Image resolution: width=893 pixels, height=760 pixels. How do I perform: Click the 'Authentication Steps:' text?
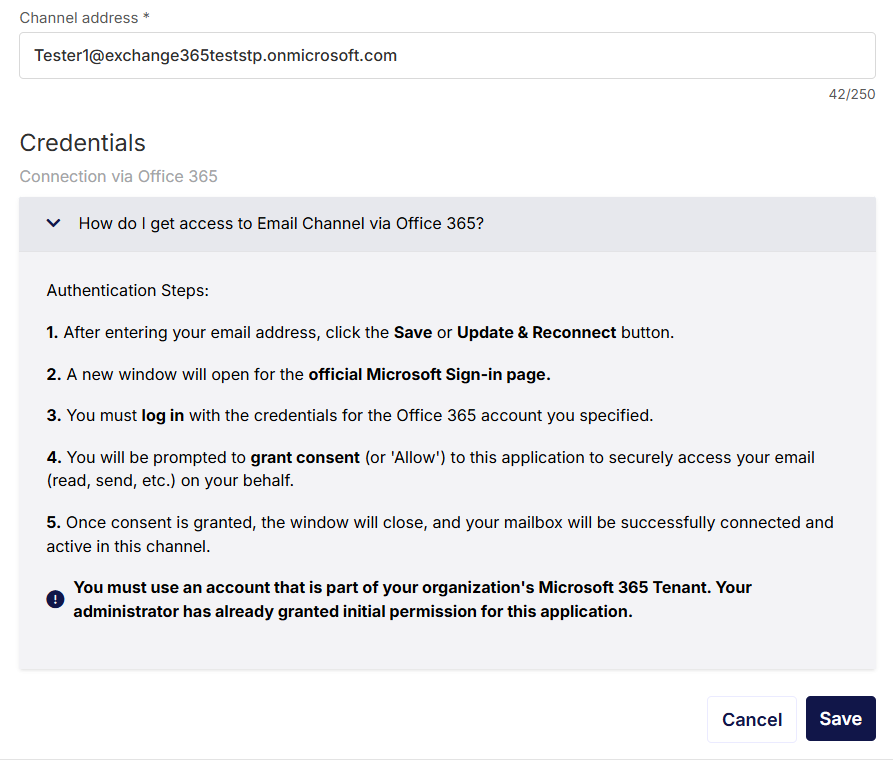(128, 291)
